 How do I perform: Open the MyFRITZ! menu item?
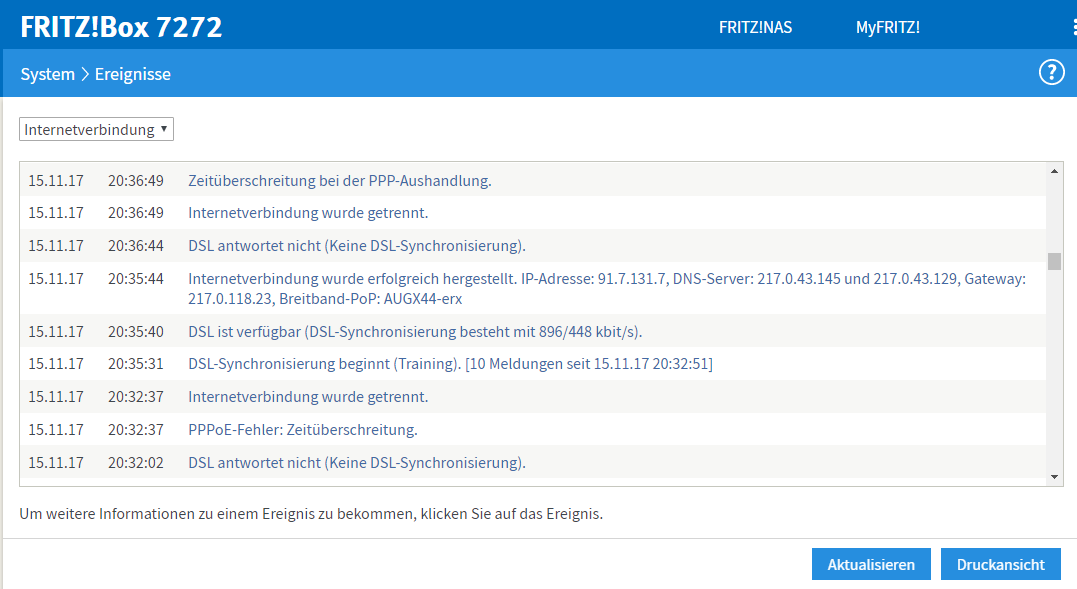pos(887,28)
